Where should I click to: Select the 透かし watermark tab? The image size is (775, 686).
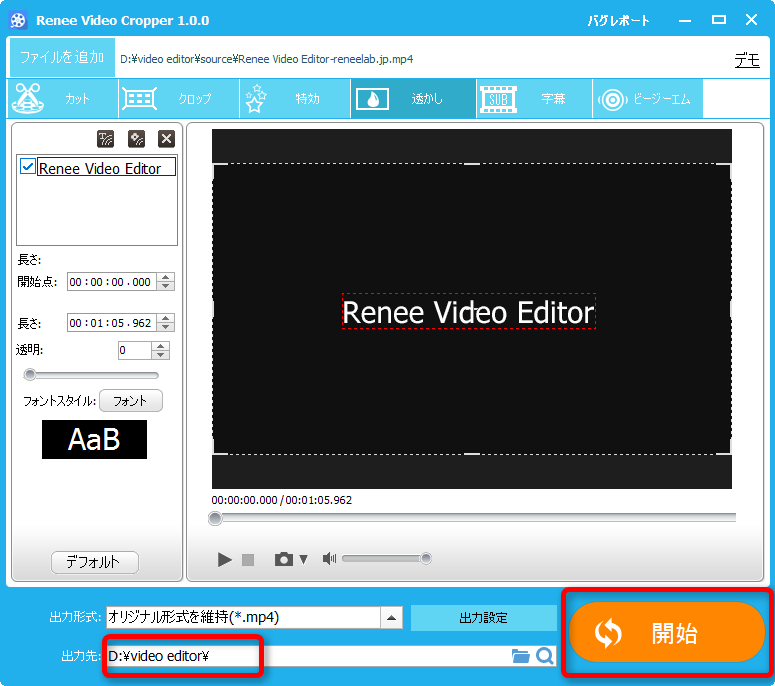tap(413, 98)
